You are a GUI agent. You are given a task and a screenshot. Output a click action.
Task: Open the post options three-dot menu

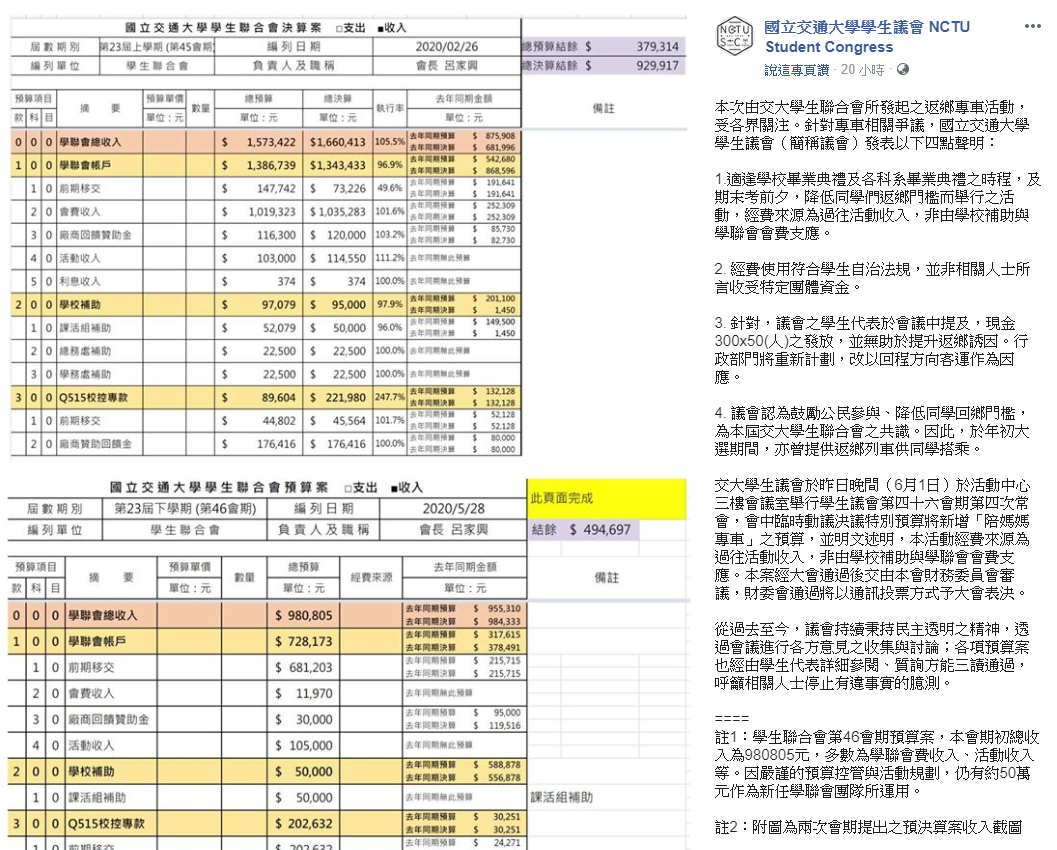point(1032,26)
